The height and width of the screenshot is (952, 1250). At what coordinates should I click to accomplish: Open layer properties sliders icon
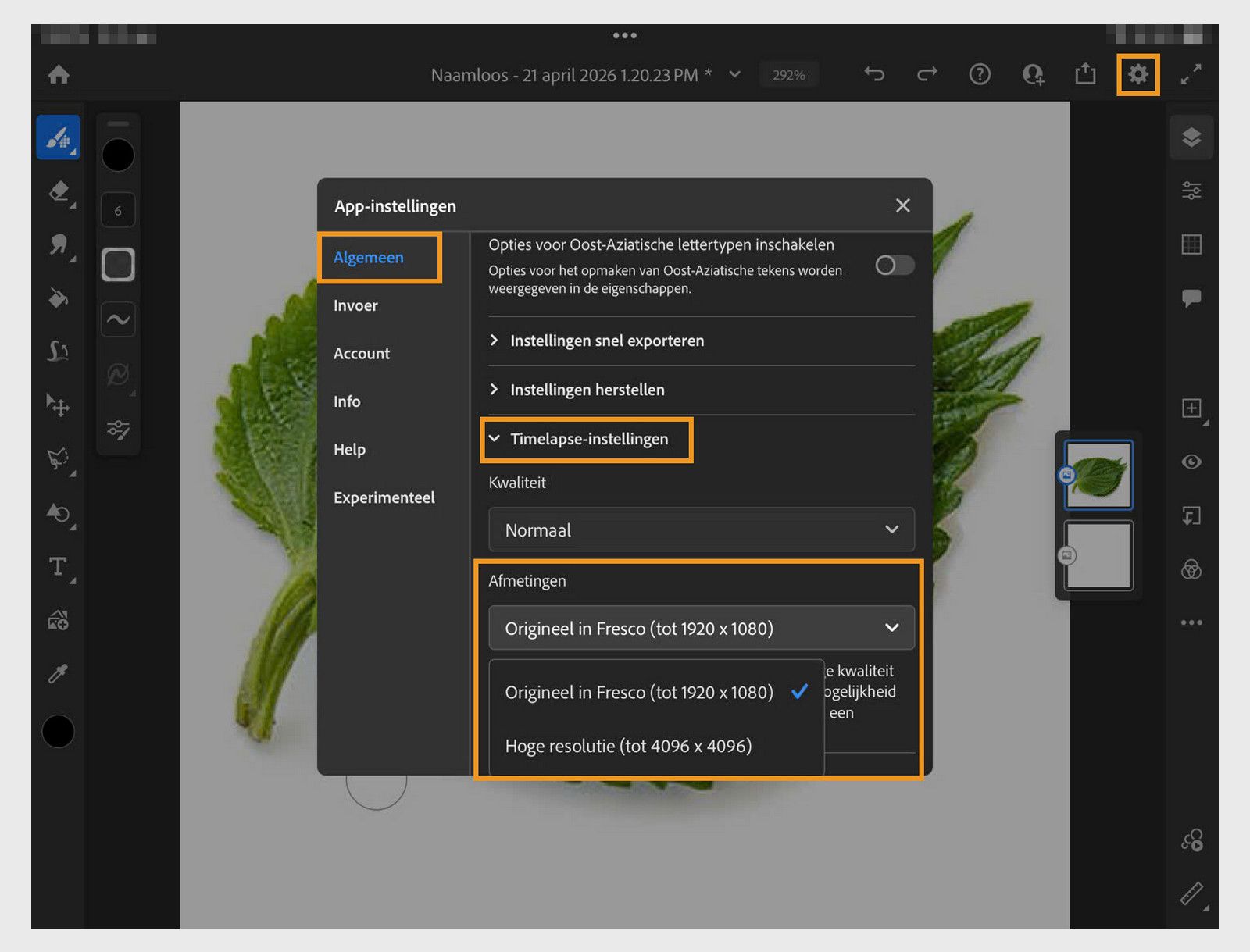[x=1191, y=191]
